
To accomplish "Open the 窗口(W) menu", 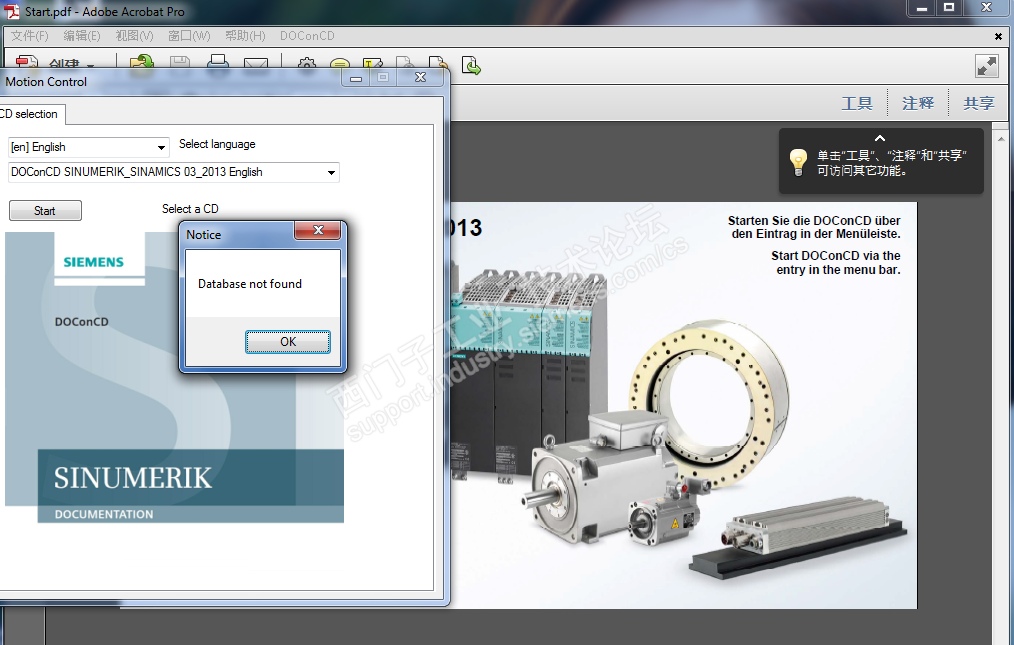I will pos(189,36).
